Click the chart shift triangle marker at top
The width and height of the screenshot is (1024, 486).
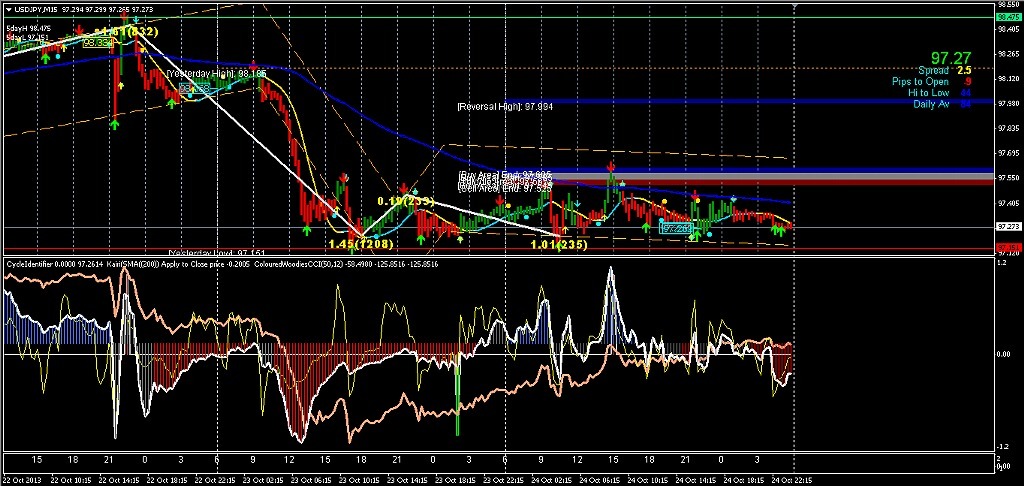(795, 5)
